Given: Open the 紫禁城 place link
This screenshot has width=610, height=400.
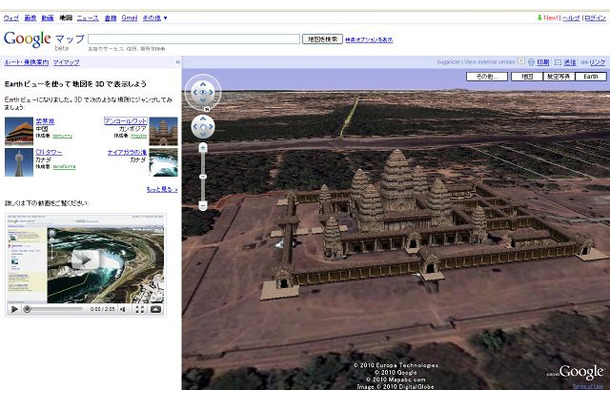Looking at the screenshot, I should pos(45,121).
